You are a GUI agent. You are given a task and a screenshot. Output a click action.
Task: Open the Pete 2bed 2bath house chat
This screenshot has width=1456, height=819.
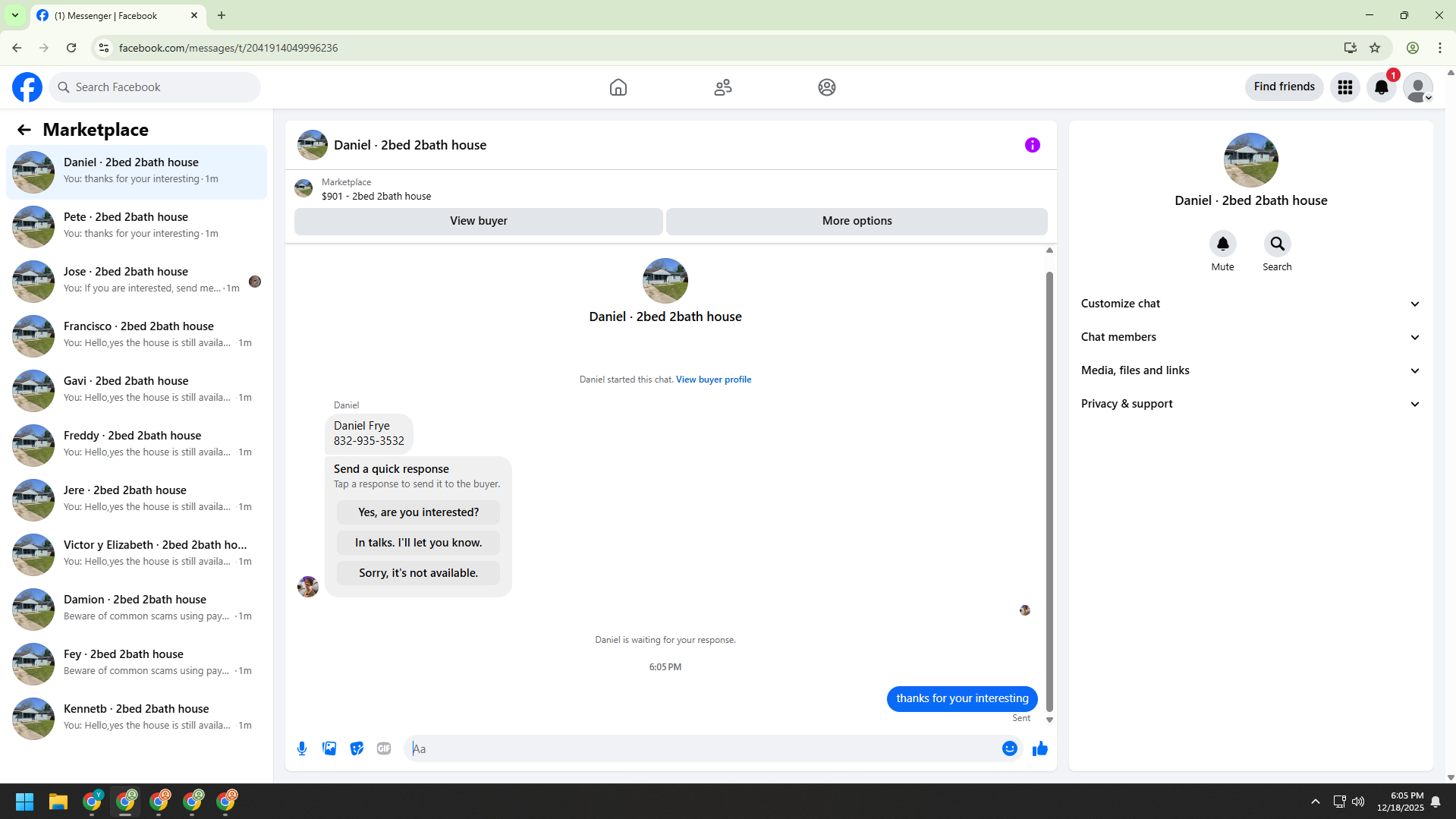pyautogui.click(x=137, y=226)
